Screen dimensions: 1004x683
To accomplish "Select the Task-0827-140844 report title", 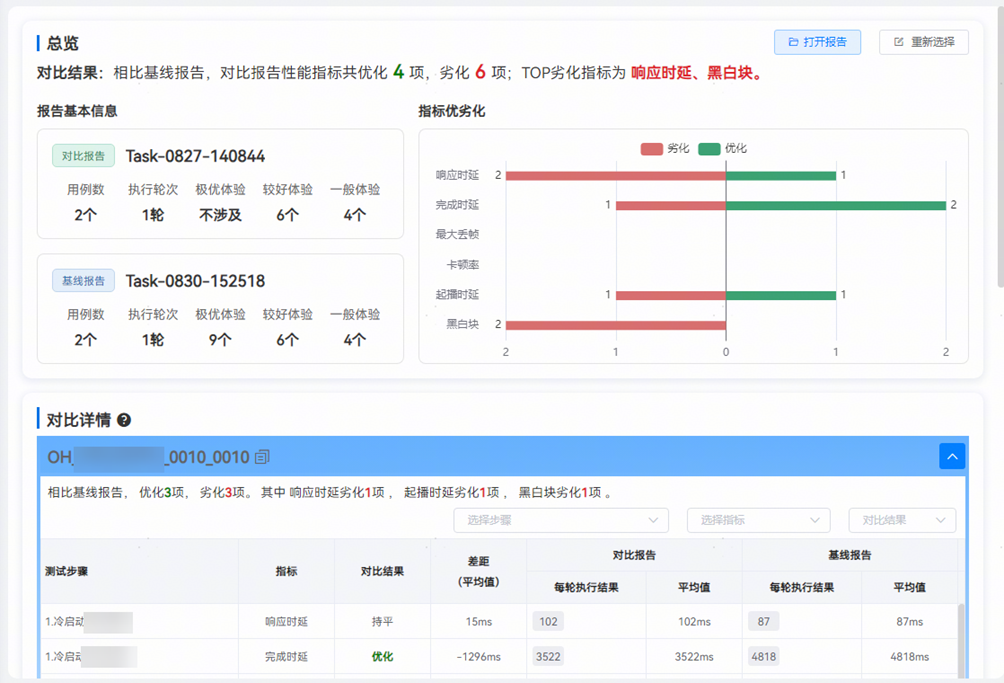I will [x=195, y=156].
